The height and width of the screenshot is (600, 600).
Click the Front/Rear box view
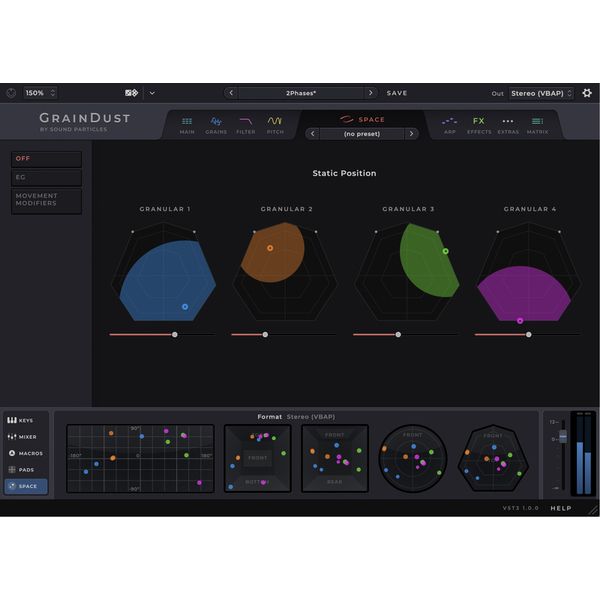click(x=335, y=458)
